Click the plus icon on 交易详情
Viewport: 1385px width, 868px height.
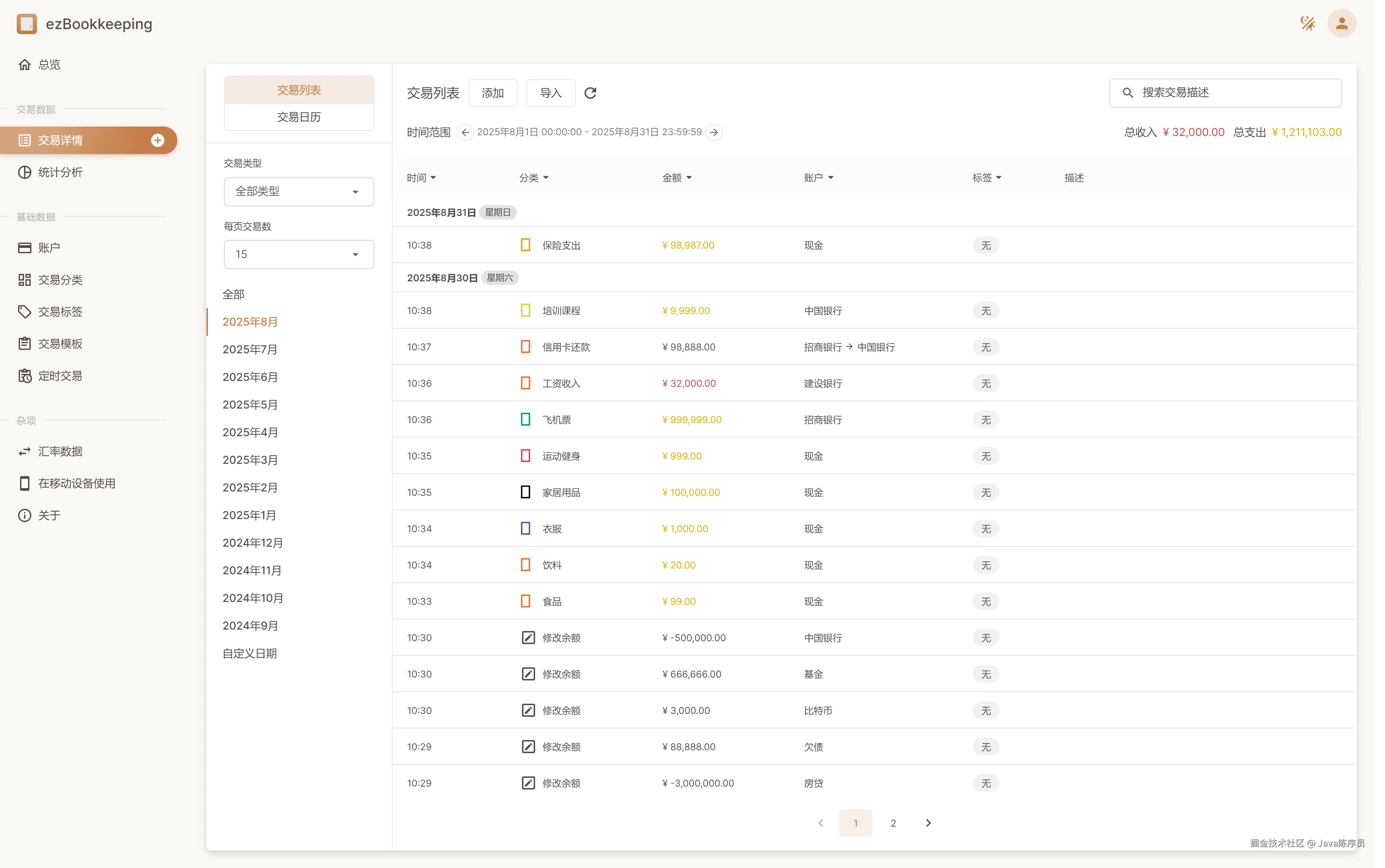tap(157, 140)
